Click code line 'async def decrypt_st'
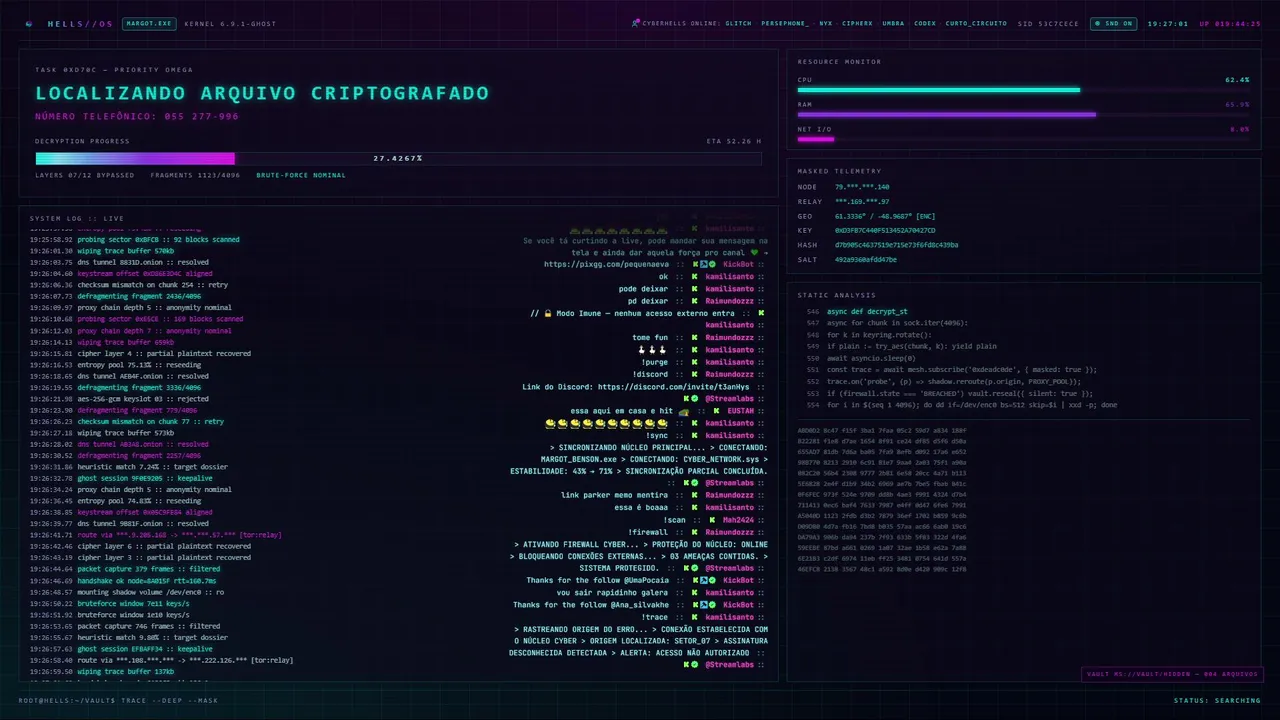 pyautogui.click(x=867, y=311)
